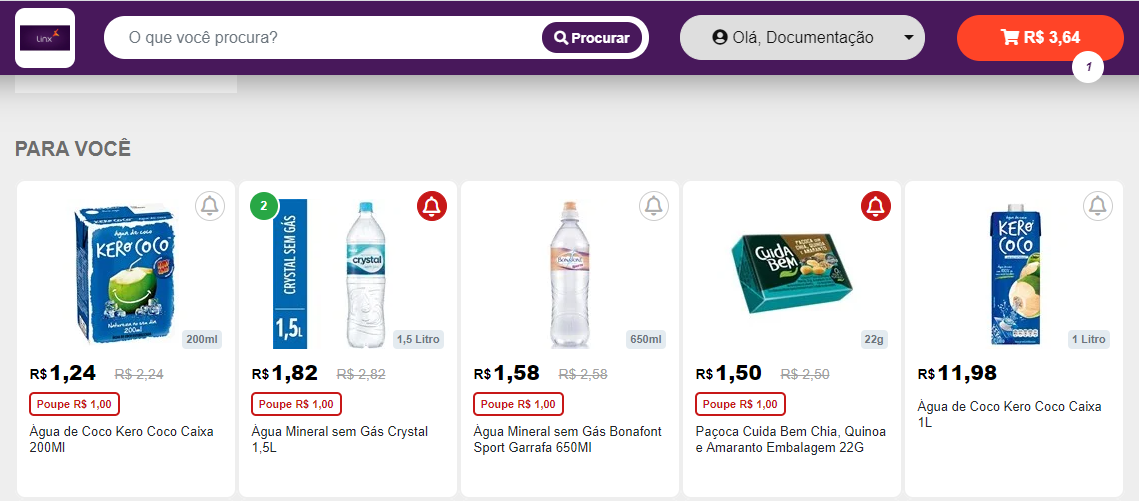
Task: Disable active alert bell on Crystal water
Action: (432, 206)
